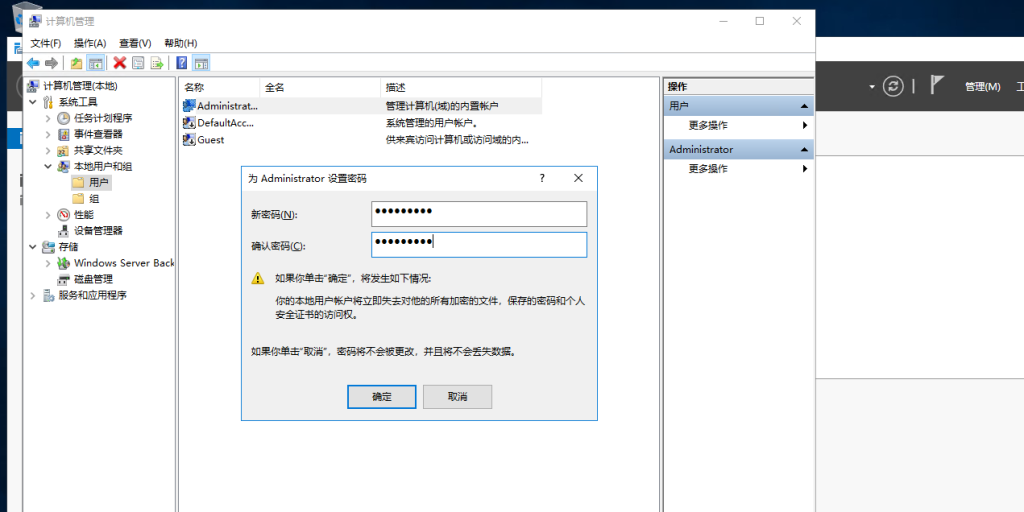Select the 事件查看器 icon in tree

[63, 135]
